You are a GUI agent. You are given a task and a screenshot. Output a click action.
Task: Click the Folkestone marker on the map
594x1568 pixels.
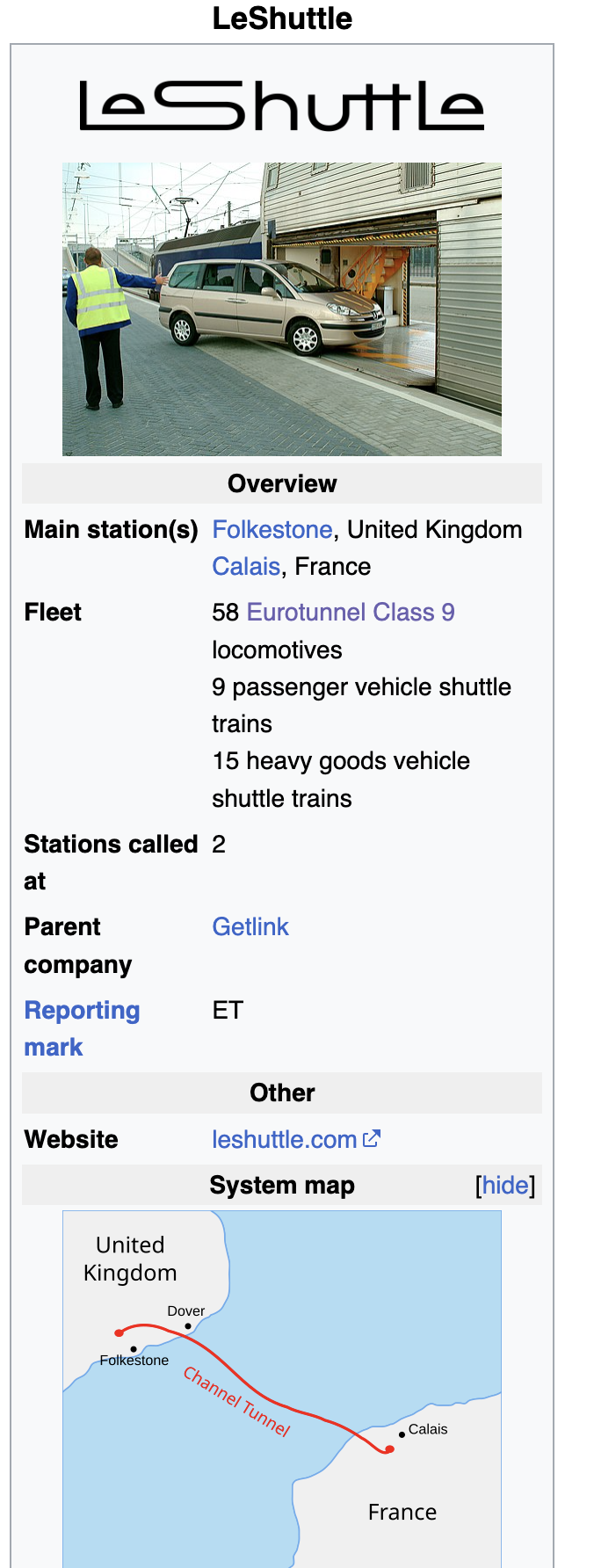pos(134,1349)
